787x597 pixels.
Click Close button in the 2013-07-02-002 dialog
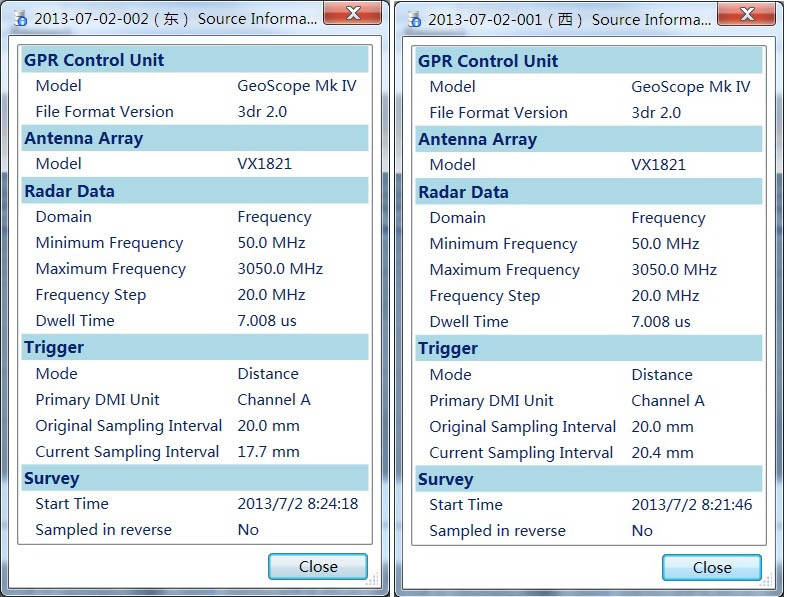317,566
